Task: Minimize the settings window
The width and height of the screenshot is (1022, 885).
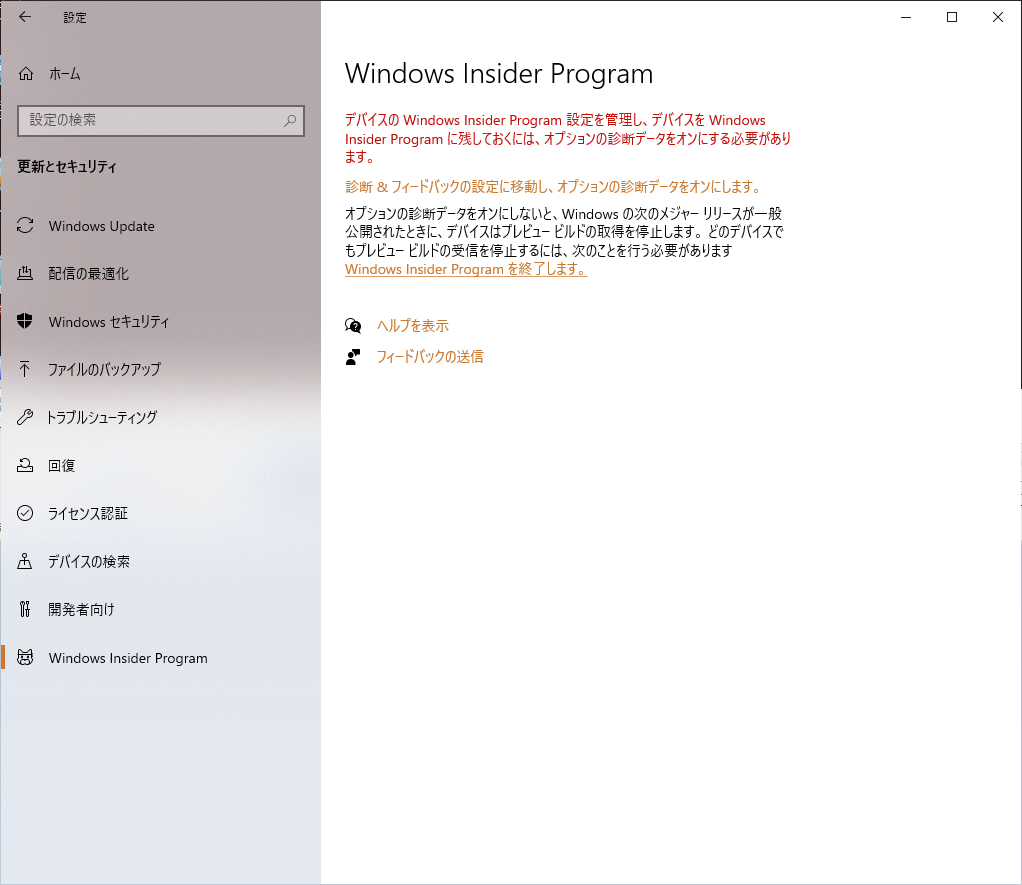Action: 906,18
